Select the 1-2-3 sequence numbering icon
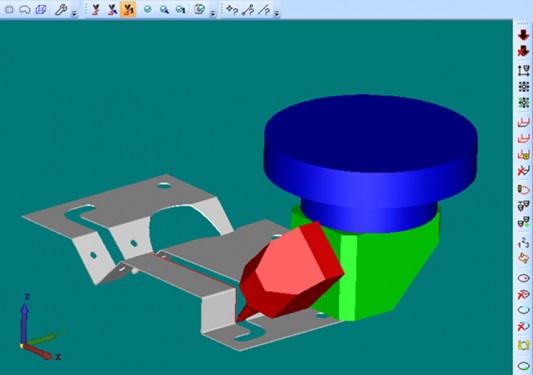 523,242
